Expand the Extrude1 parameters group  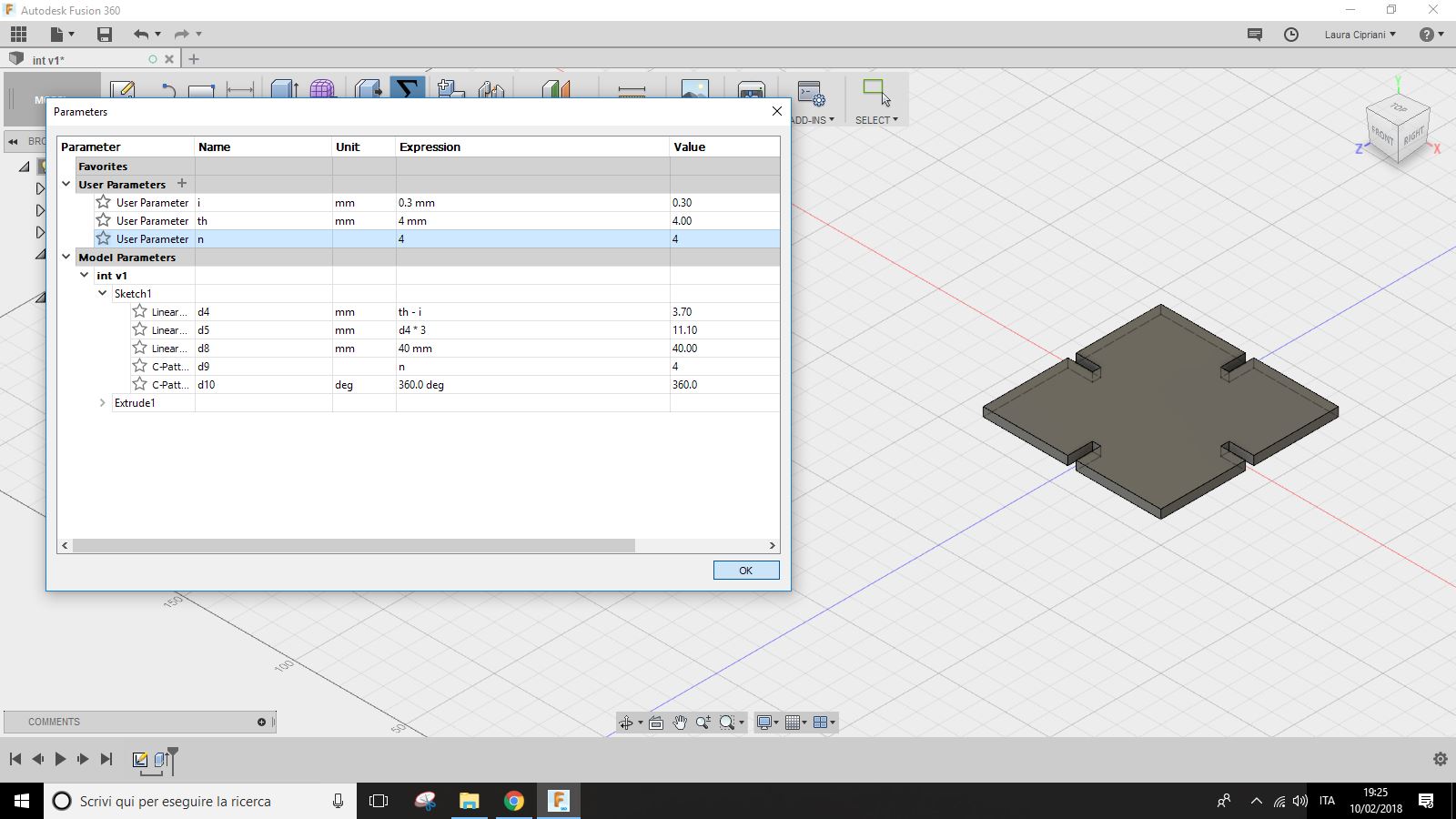[x=103, y=402]
